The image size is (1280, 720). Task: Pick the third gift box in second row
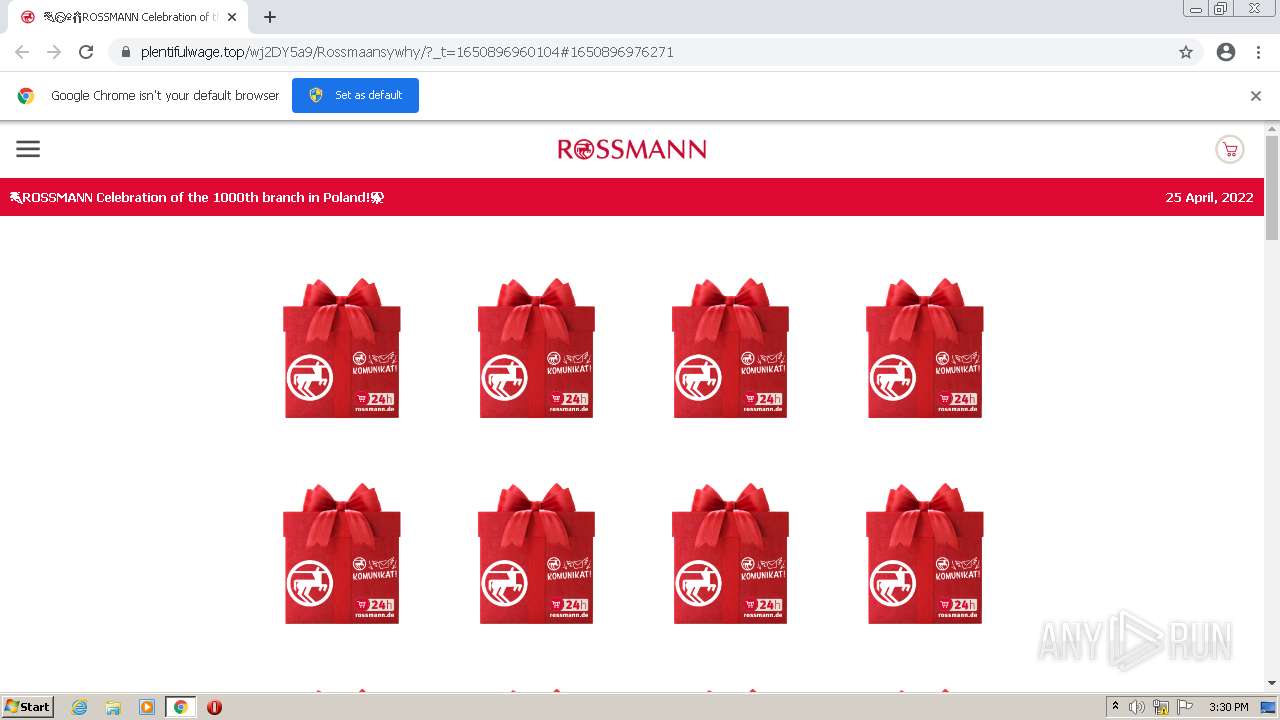730,554
